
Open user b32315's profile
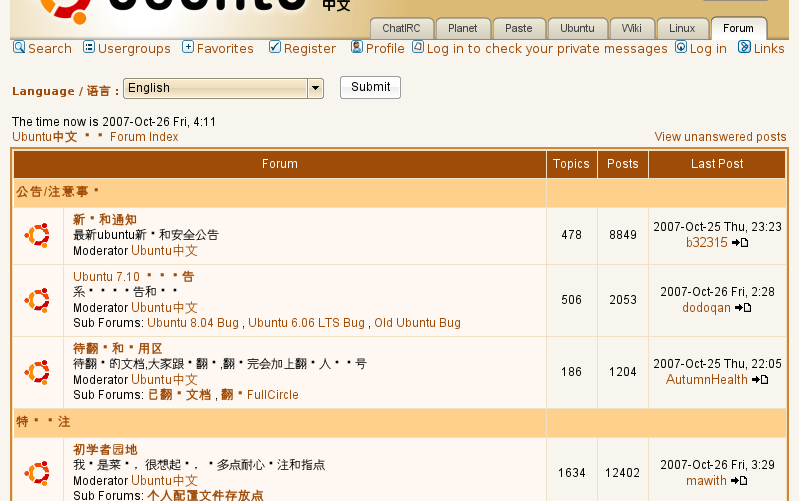pyautogui.click(x=707, y=243)
